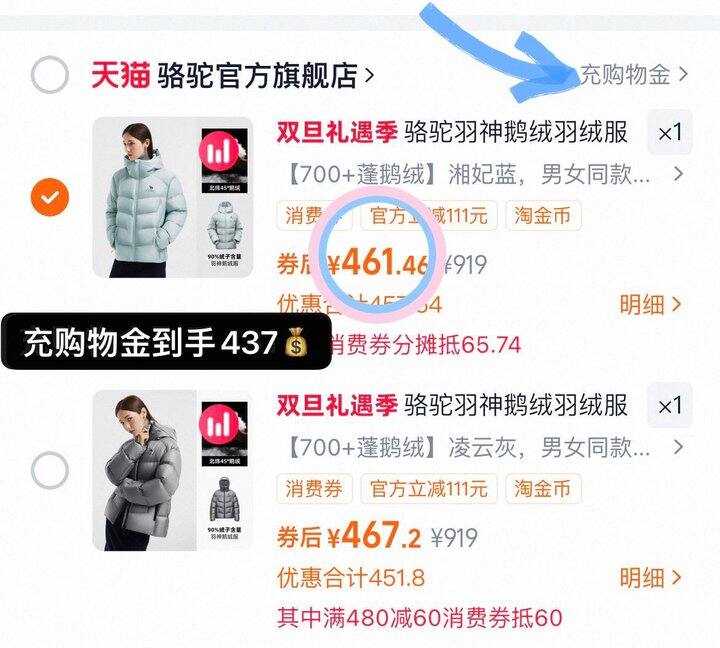Open 明细 for the 凌云灰 jacket
The height and width of the screenshot is (648, 720).
pyautogui.click(x=650, y=578)
